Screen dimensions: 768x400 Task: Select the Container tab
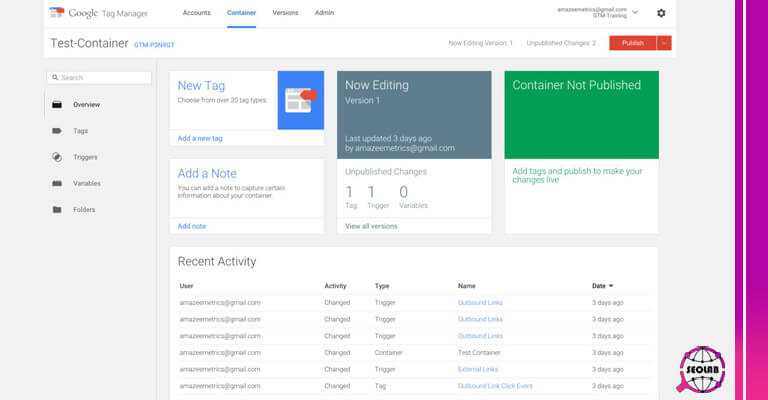point(241,13)
